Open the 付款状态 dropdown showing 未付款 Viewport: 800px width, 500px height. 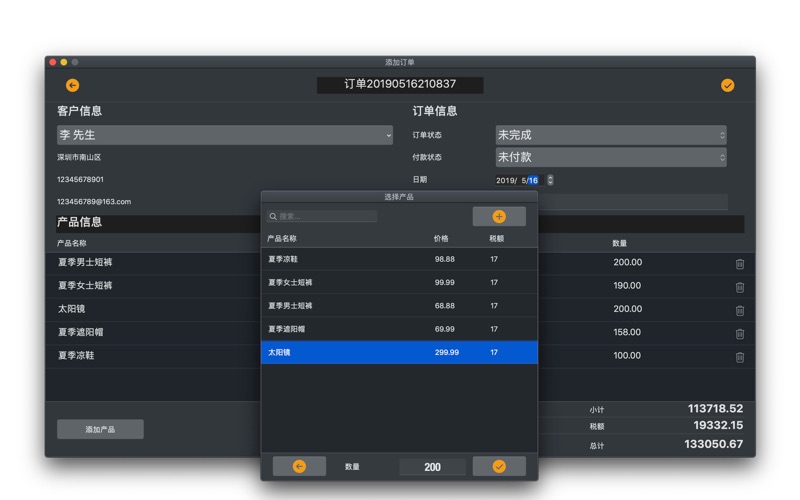[610, 157]
